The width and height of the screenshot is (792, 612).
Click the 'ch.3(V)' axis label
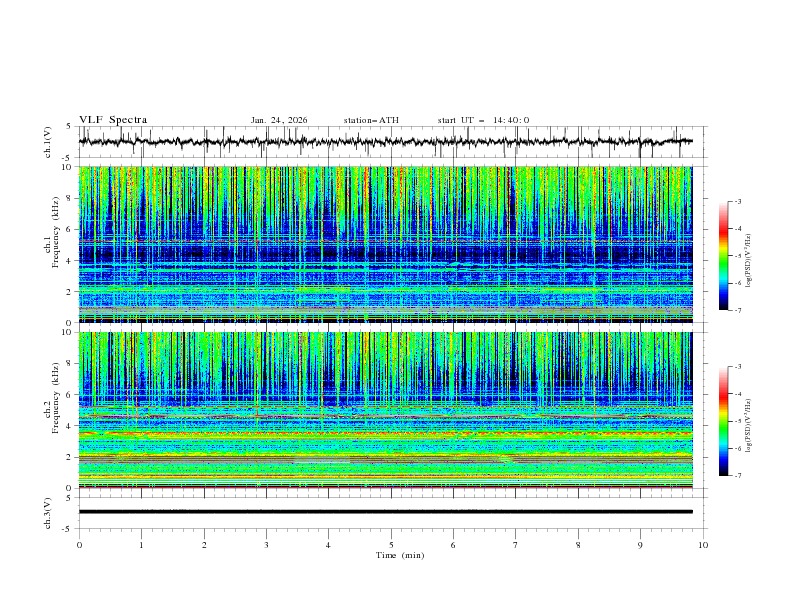point(48,514)
